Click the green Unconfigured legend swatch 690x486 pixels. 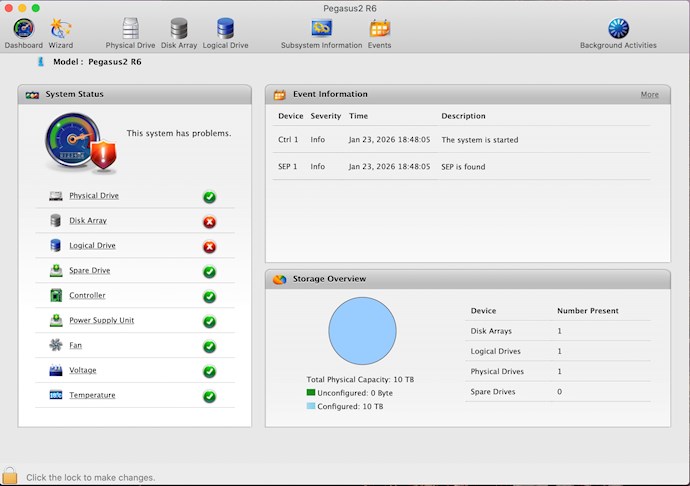pos(311,393)
